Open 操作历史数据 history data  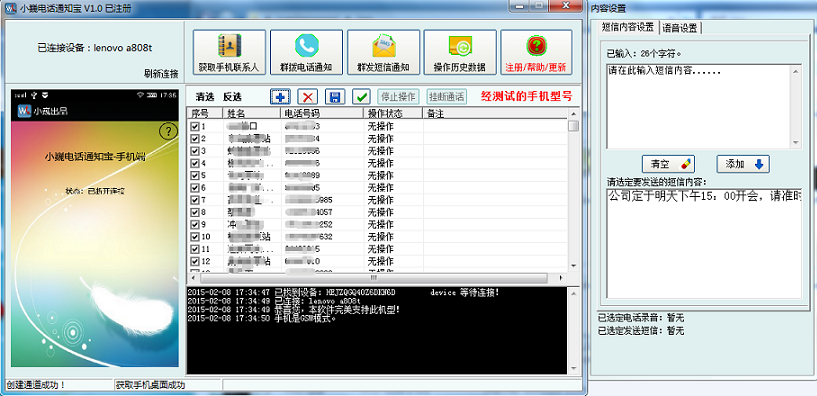pos(460,52)
